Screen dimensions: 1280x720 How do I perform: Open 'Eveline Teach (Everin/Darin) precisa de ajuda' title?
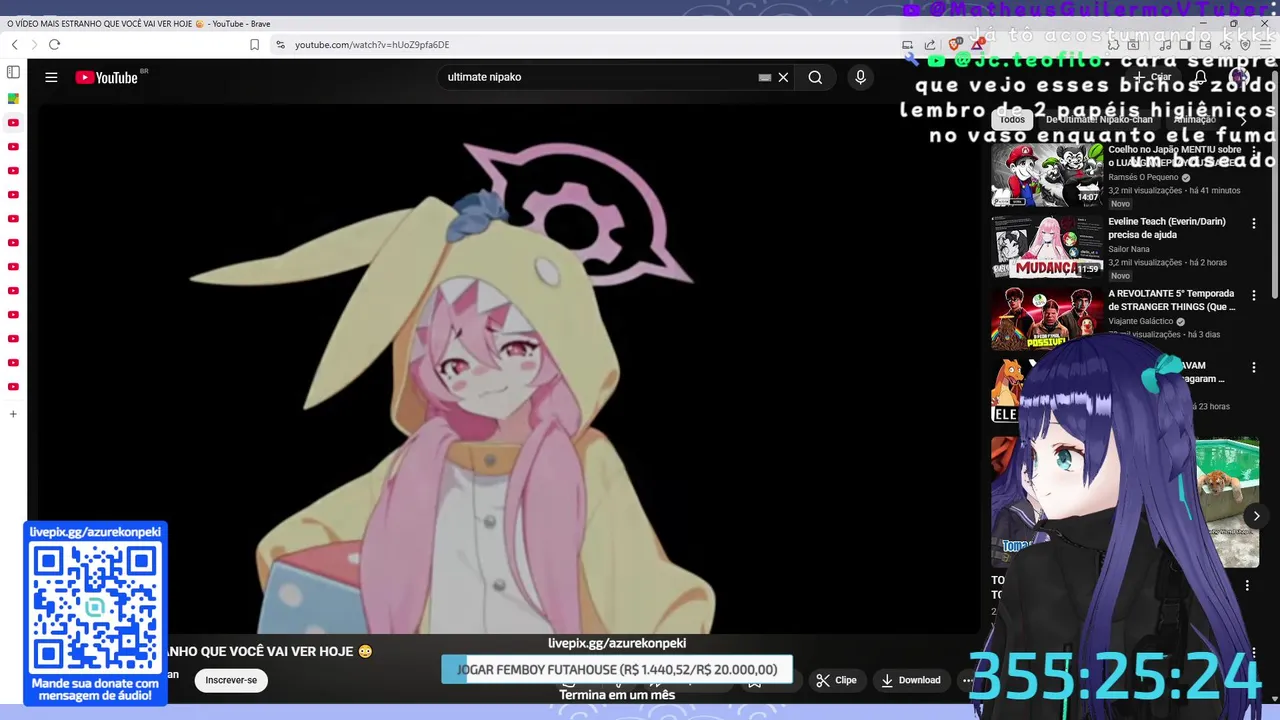pyautogui.click(x=1167, y=228)
